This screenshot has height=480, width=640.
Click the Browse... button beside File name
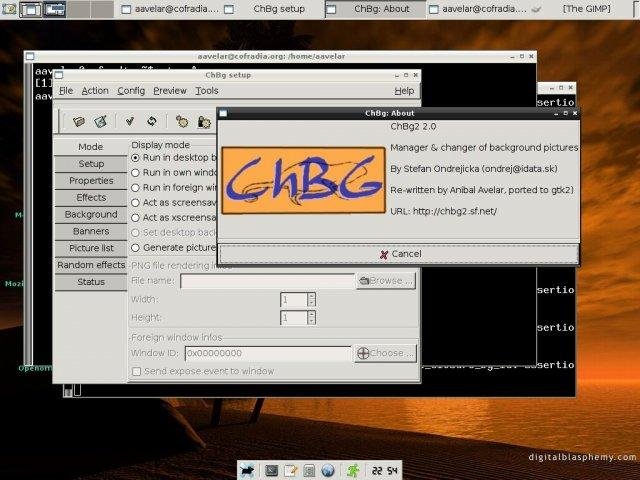(x=386, y=281)
